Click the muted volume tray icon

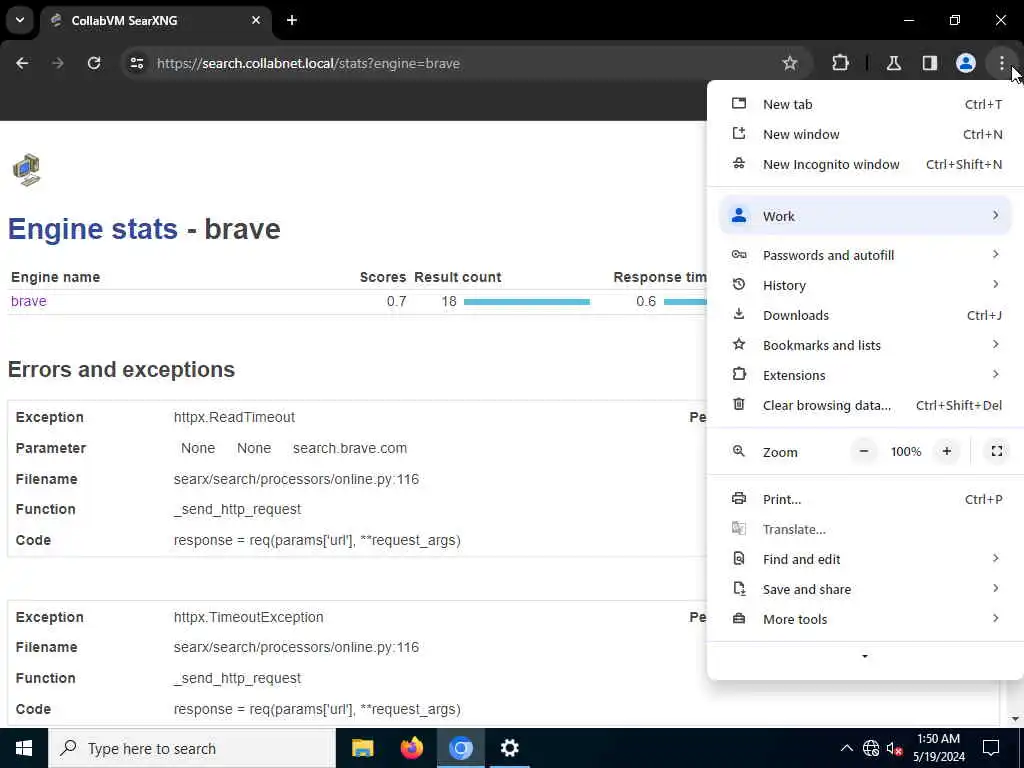tap(894, 748)
